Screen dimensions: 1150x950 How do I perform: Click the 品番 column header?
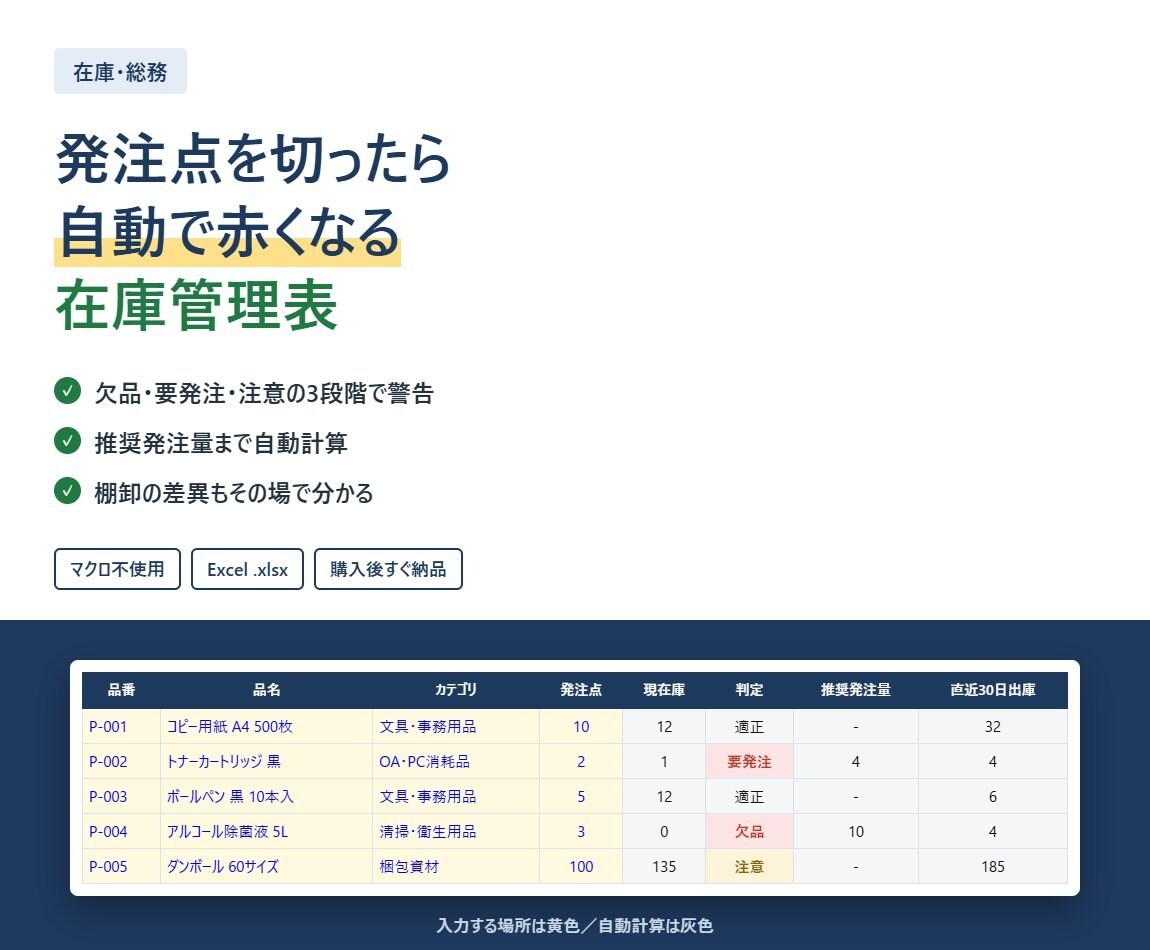121,690
